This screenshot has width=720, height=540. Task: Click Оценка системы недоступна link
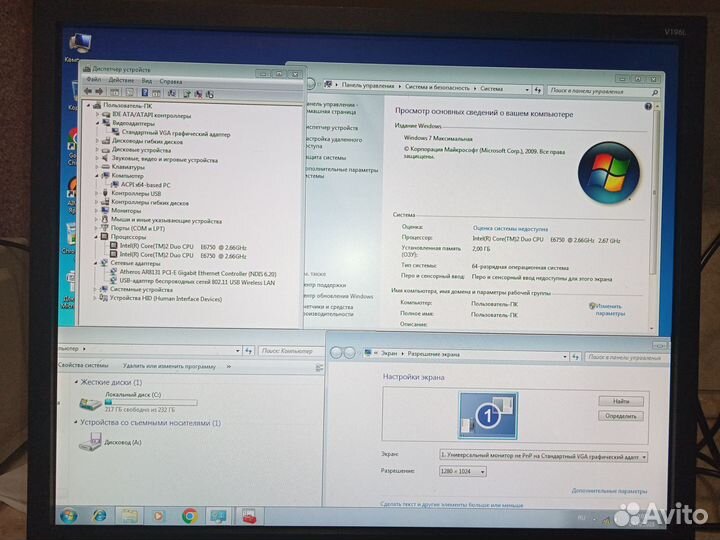click(510, 228)
